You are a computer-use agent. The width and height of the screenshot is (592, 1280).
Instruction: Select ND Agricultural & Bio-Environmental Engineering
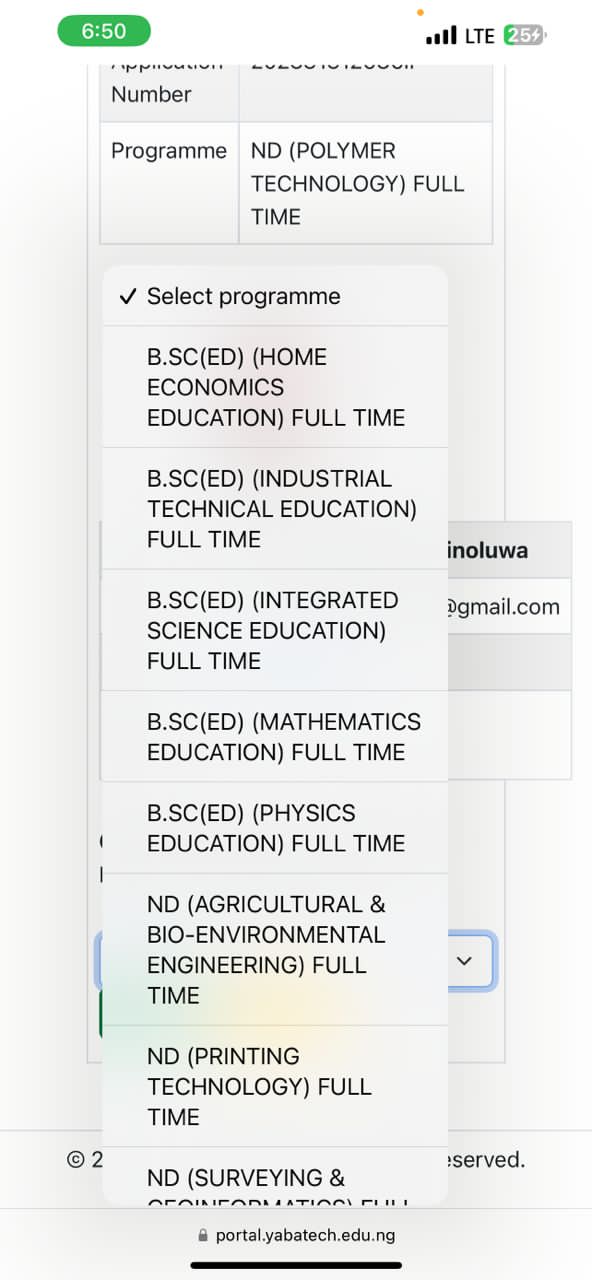click(275, 949)
